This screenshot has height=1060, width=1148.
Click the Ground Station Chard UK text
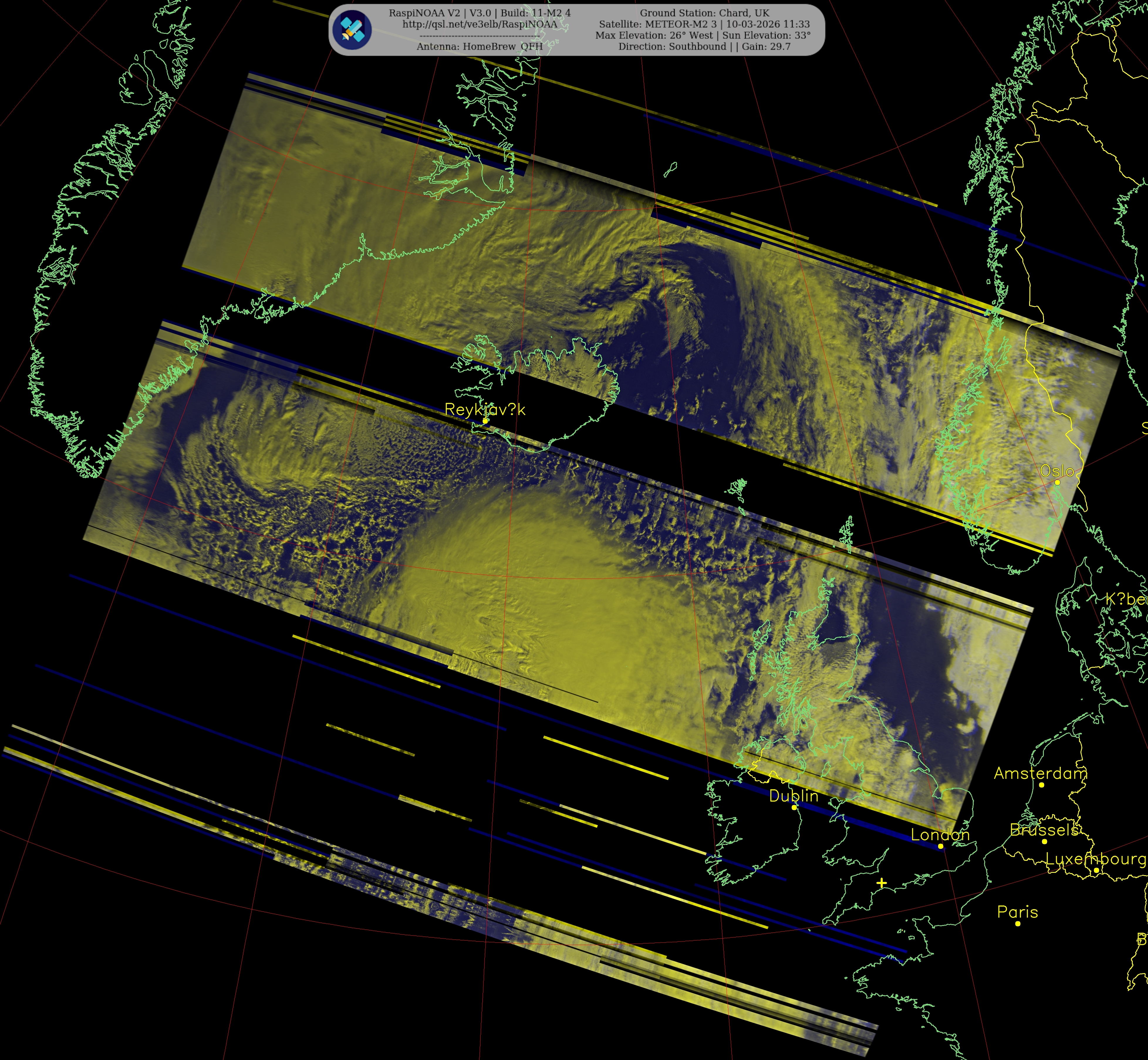click(x=704, y=13)
